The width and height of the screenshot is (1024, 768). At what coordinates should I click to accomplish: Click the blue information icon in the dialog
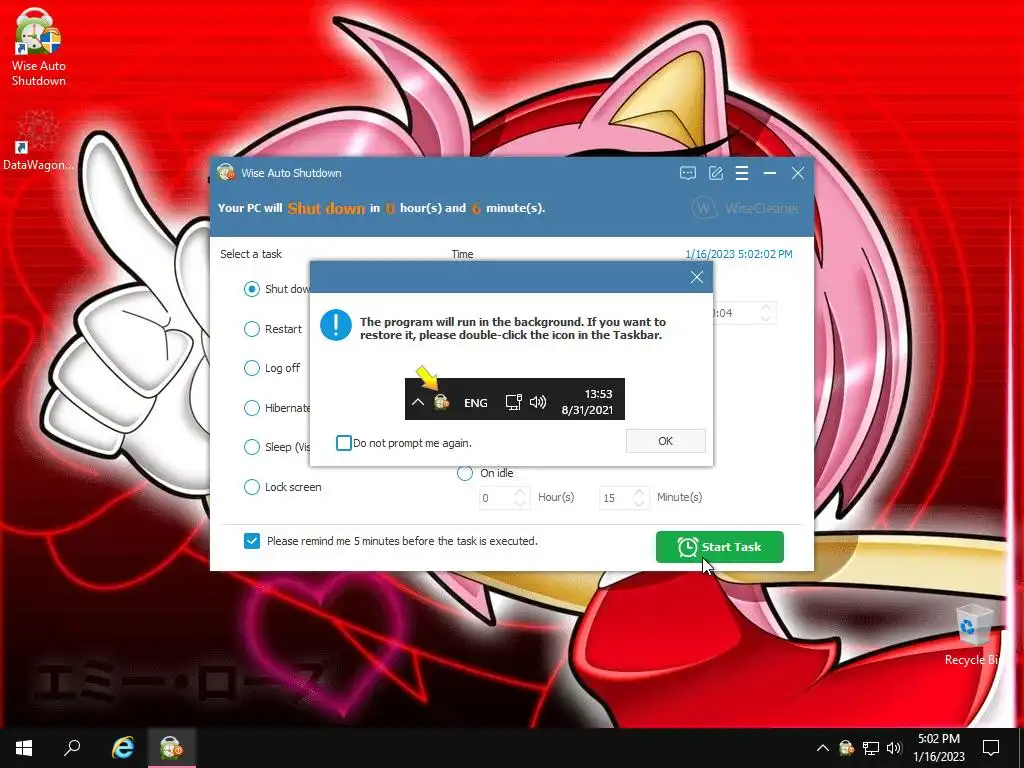(x=336, y=325)
